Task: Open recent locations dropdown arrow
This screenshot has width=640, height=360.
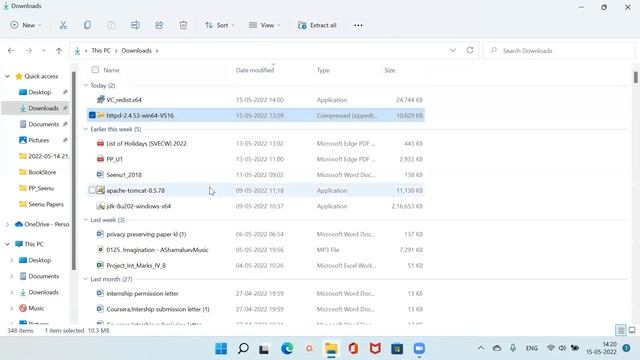Action: (43, 51)
